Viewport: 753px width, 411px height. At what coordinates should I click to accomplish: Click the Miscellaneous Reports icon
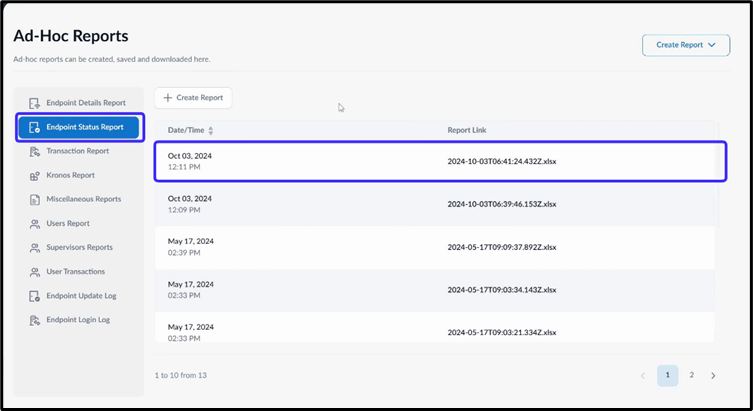click(34, 200)
